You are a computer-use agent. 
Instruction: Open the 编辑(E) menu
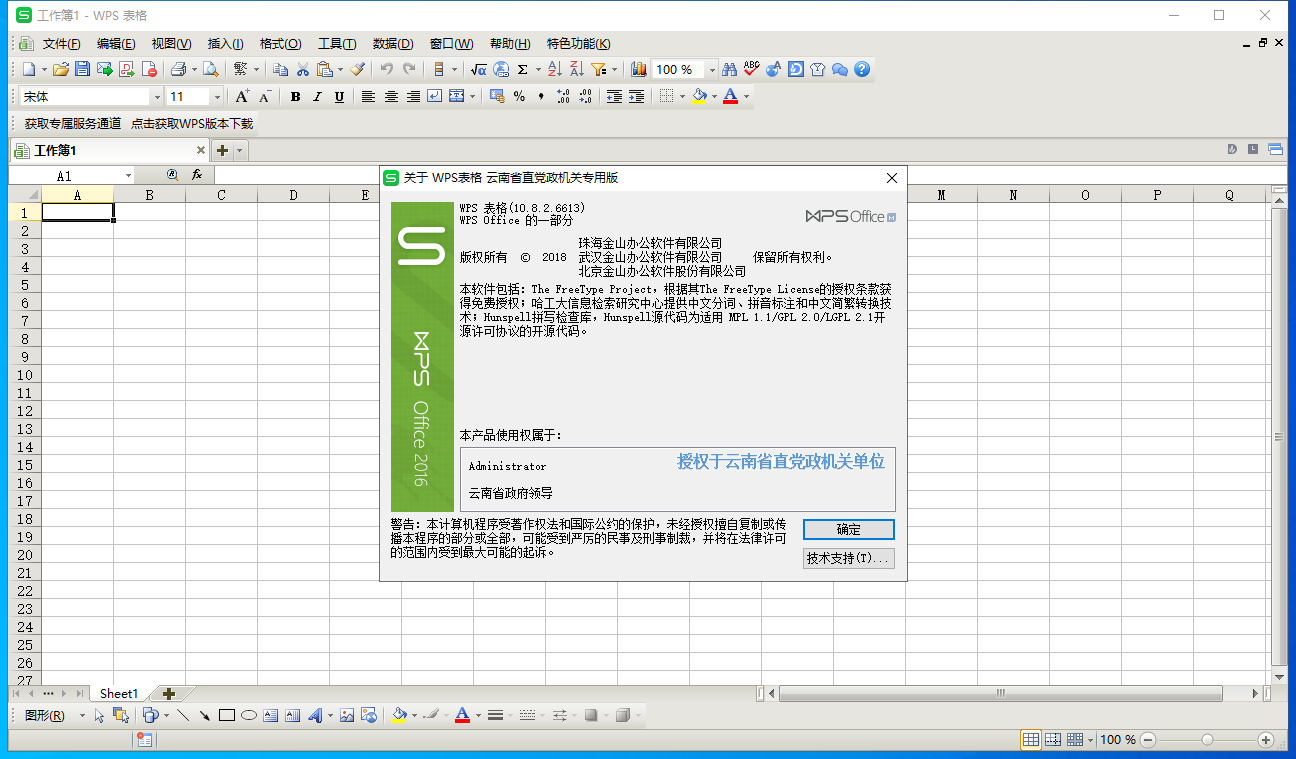point(116,44)
